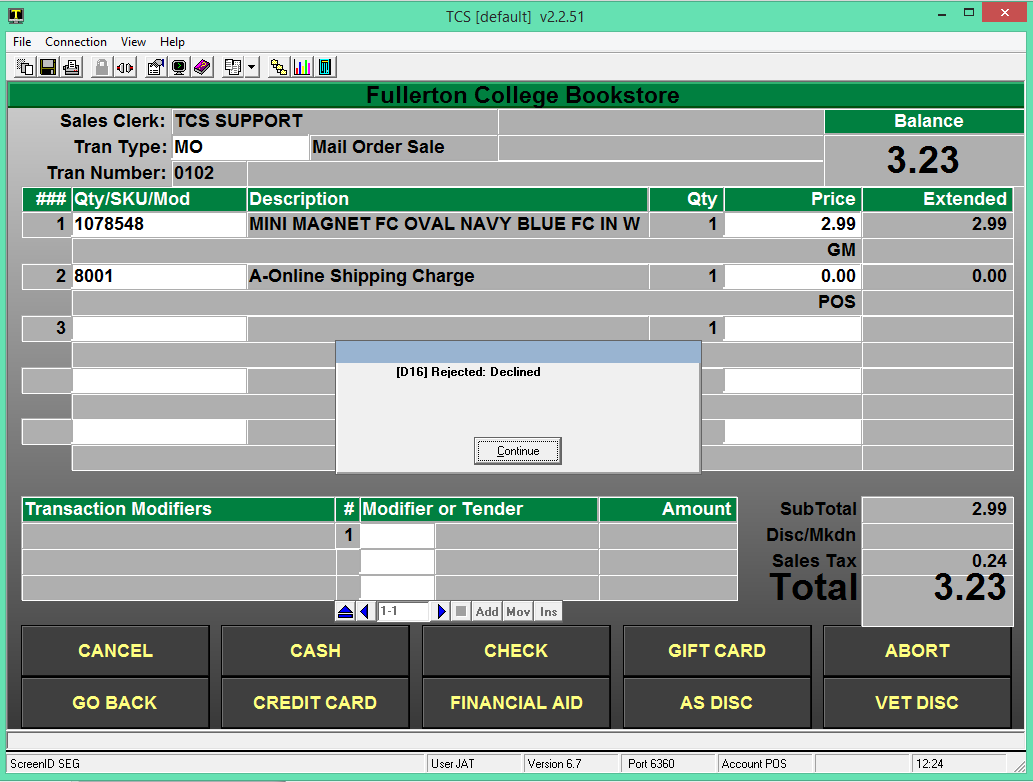Open the Help menu
This screenshot has width=1033, height=782.
tap(172, 42)
